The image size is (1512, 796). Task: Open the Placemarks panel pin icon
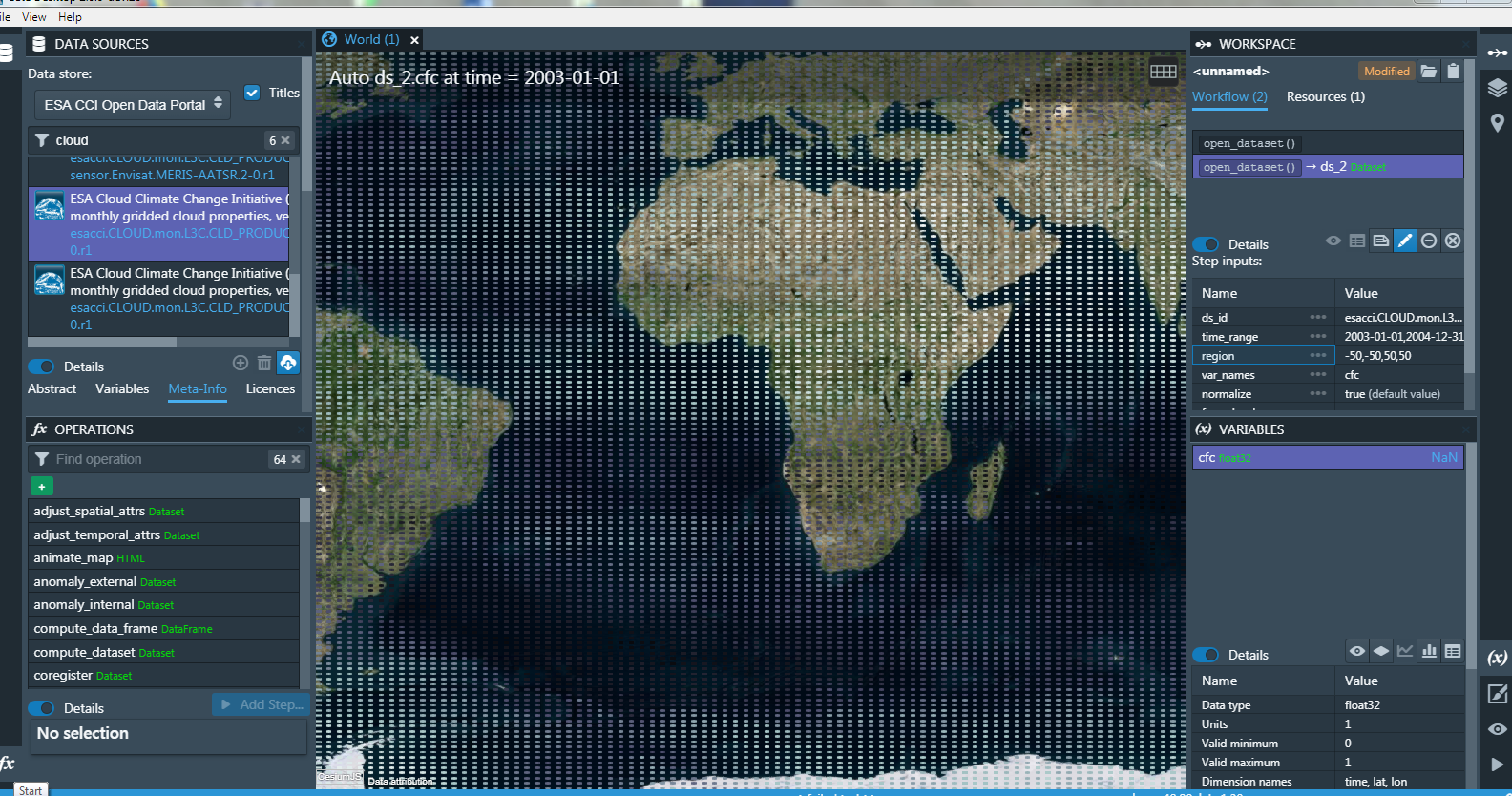[1497, 123]
